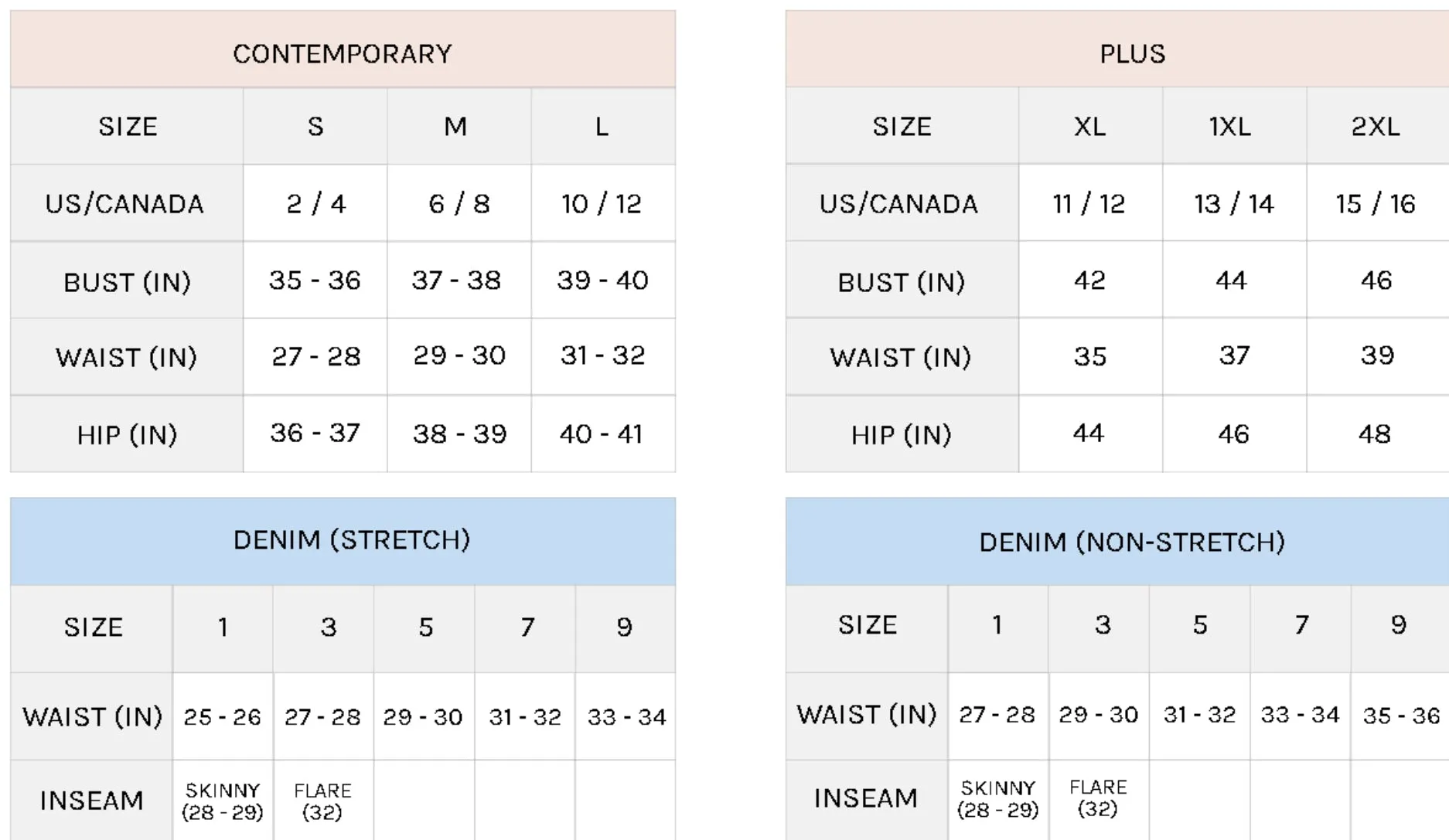The height and width of the screenshot is (840, 1449).
Task: Click the Contemporary size L column header
Action: (x=603, y=126)
